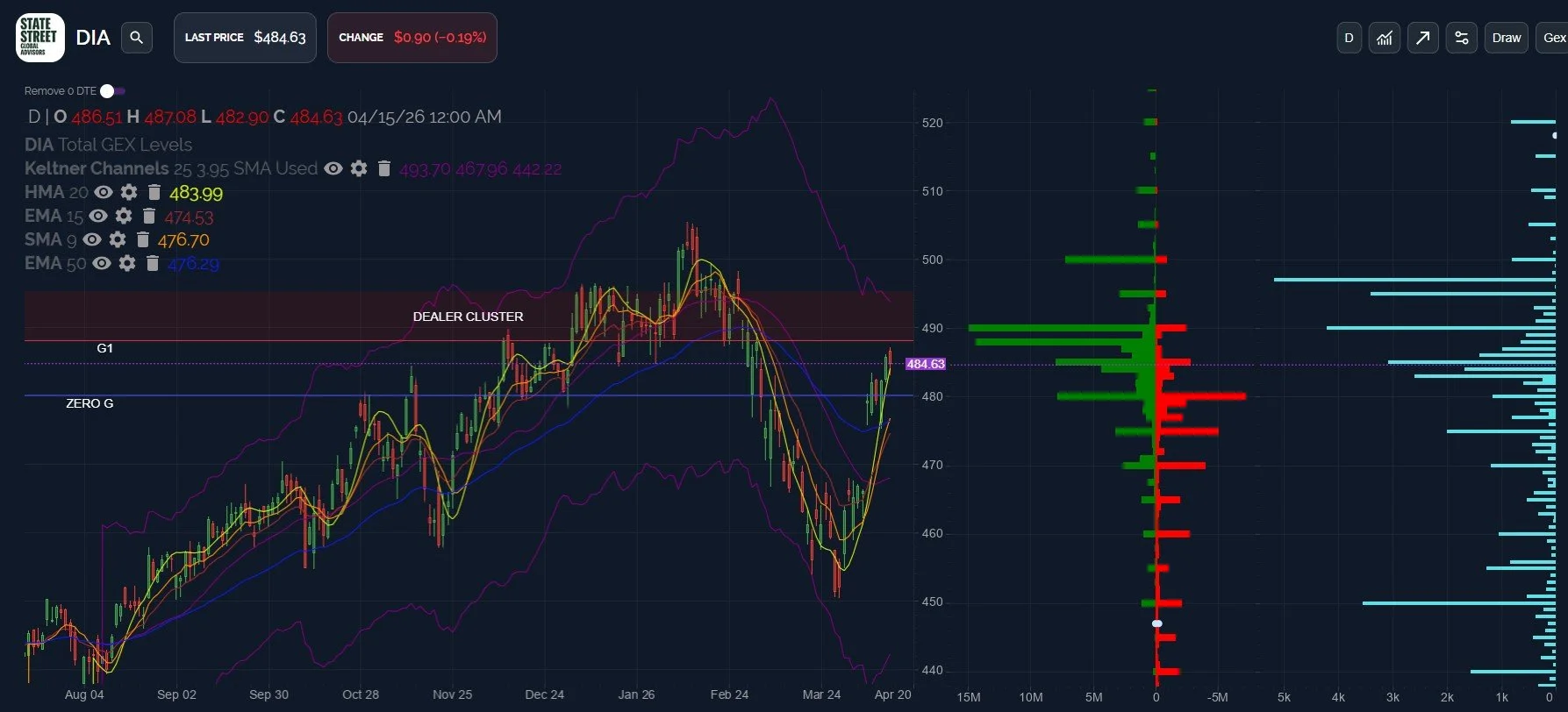Image resolution: width=1568 pixels, height=712 pixels.
Task: Delete the HMA 20 indicator
Action: 154,192
